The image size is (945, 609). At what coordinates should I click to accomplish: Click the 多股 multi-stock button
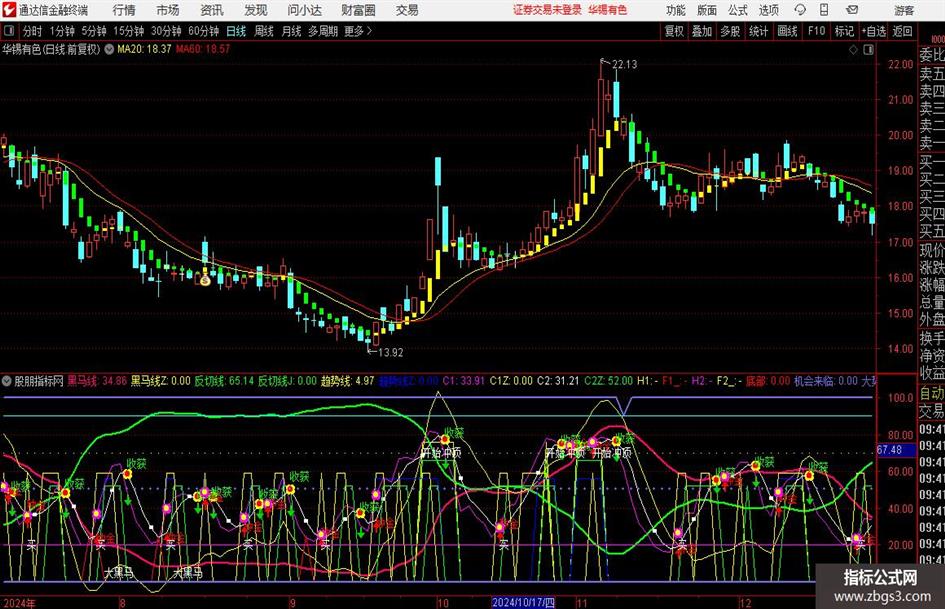click(x=730, y=31)
